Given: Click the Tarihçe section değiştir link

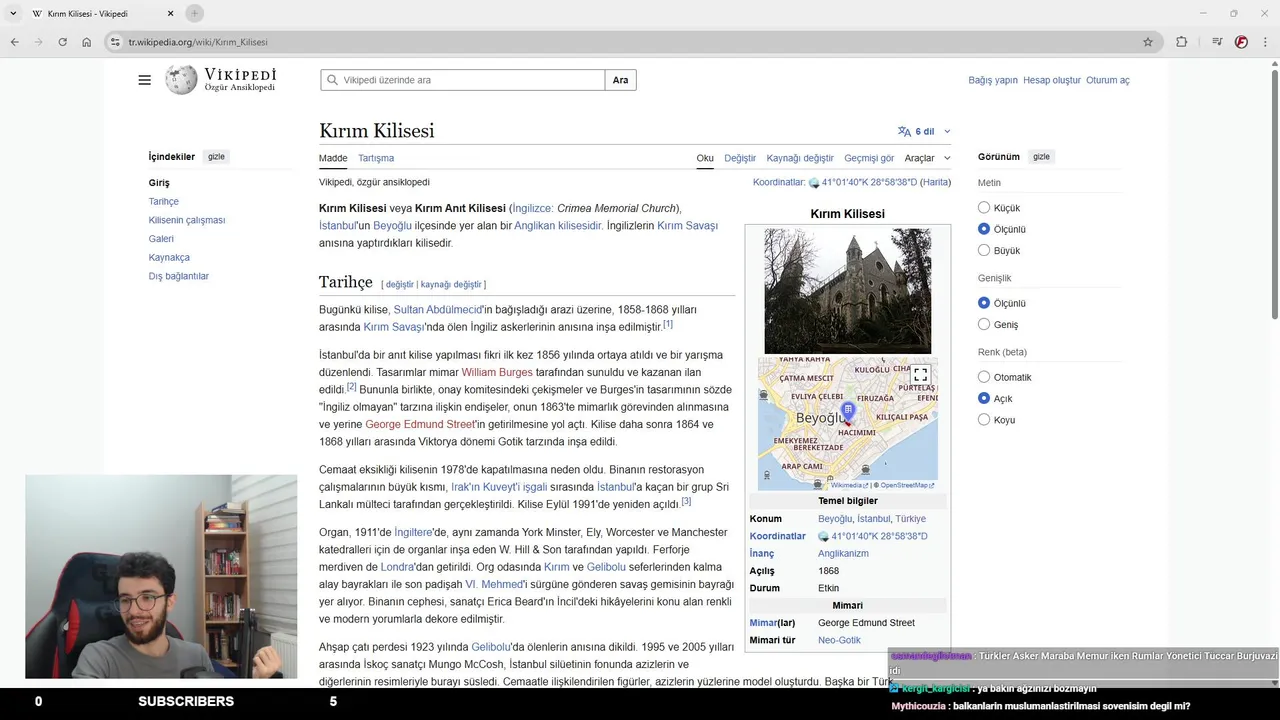Looking at the screenshot, I should point(399,285).
